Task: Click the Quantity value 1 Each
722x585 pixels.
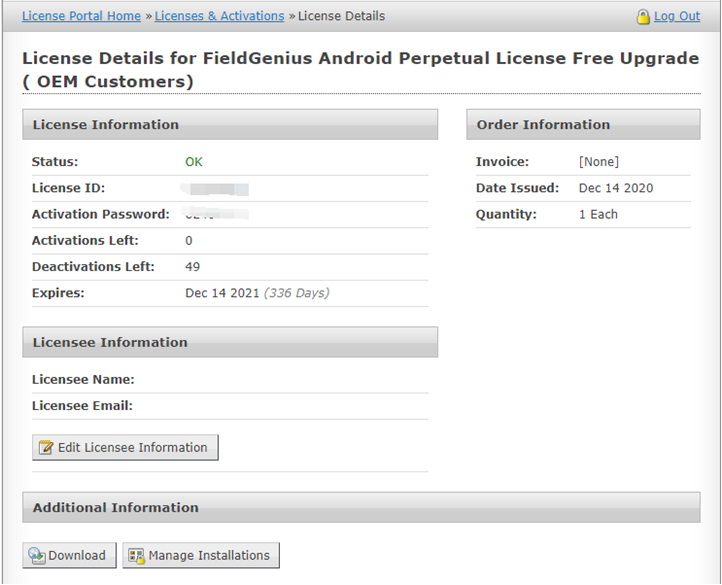Action: [598, 214]
